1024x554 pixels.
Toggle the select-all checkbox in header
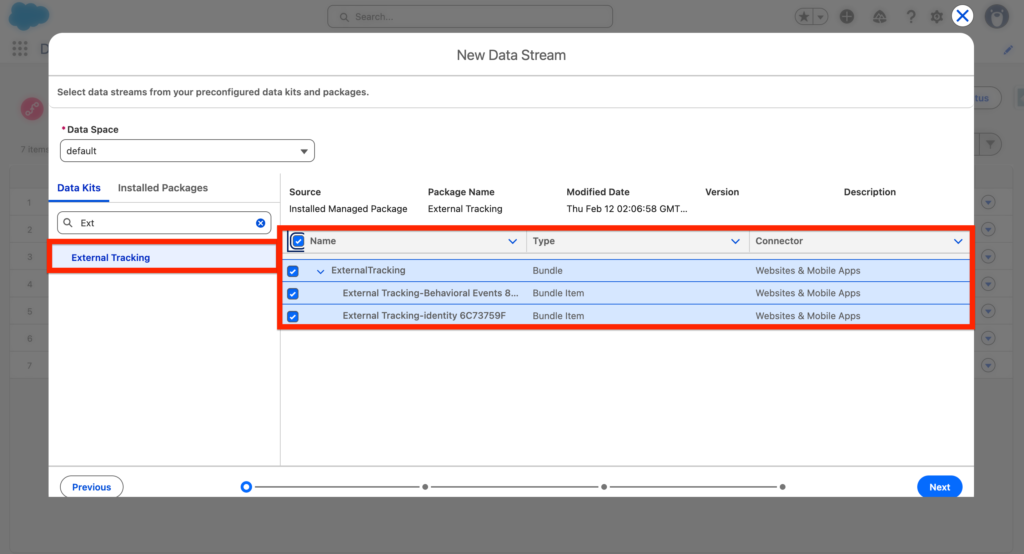point(298,241)
